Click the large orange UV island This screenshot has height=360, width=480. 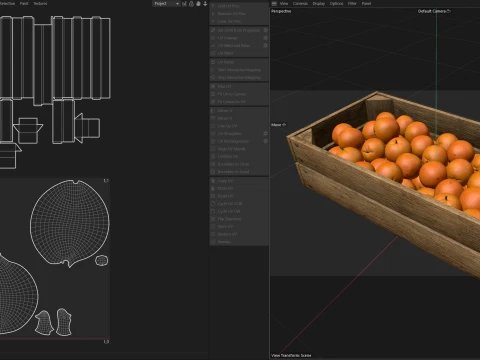pos(70,223)
